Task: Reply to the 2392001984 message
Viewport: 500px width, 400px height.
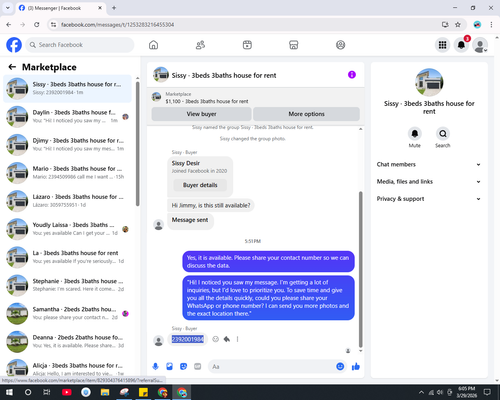Action: pyautogui.click(x=227, y=339)
